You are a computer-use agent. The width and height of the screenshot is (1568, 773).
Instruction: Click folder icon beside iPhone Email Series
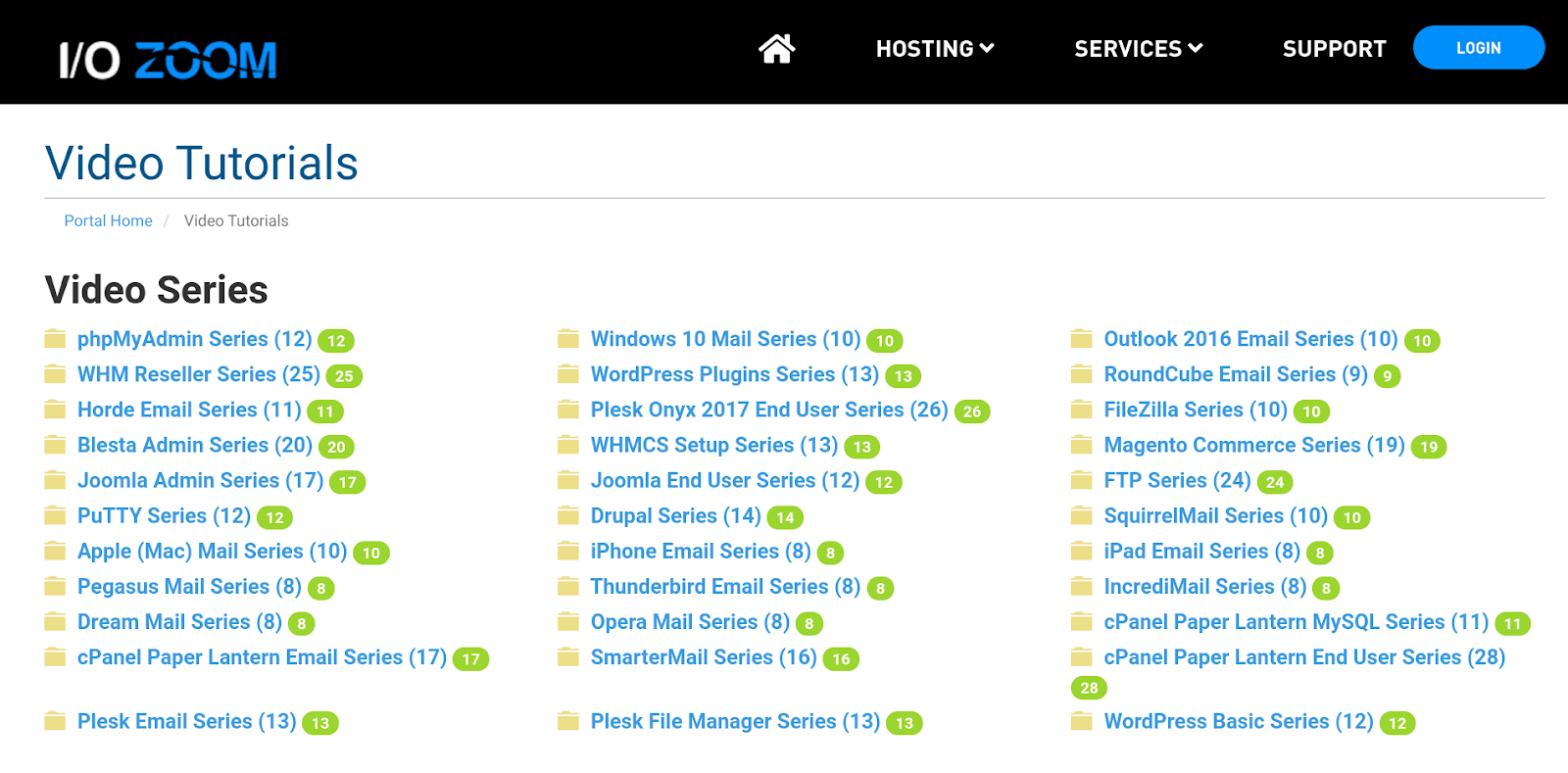[568, 551]
